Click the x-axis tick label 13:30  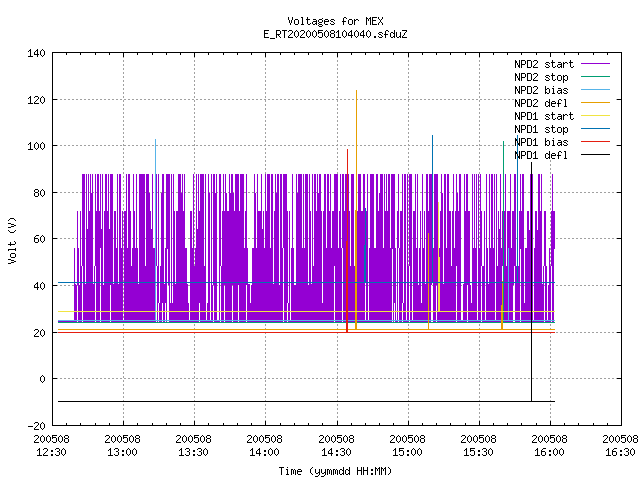tap(193, 452)
